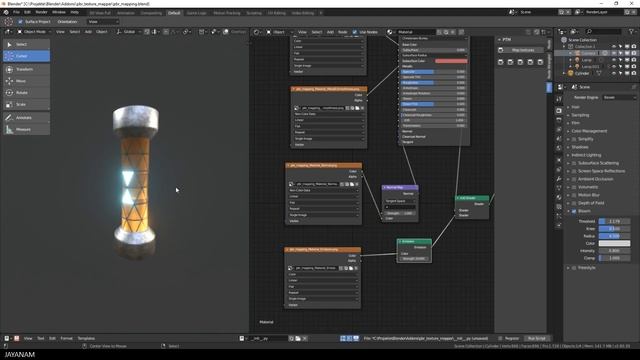Click the outliner search field

coord(604,31)
